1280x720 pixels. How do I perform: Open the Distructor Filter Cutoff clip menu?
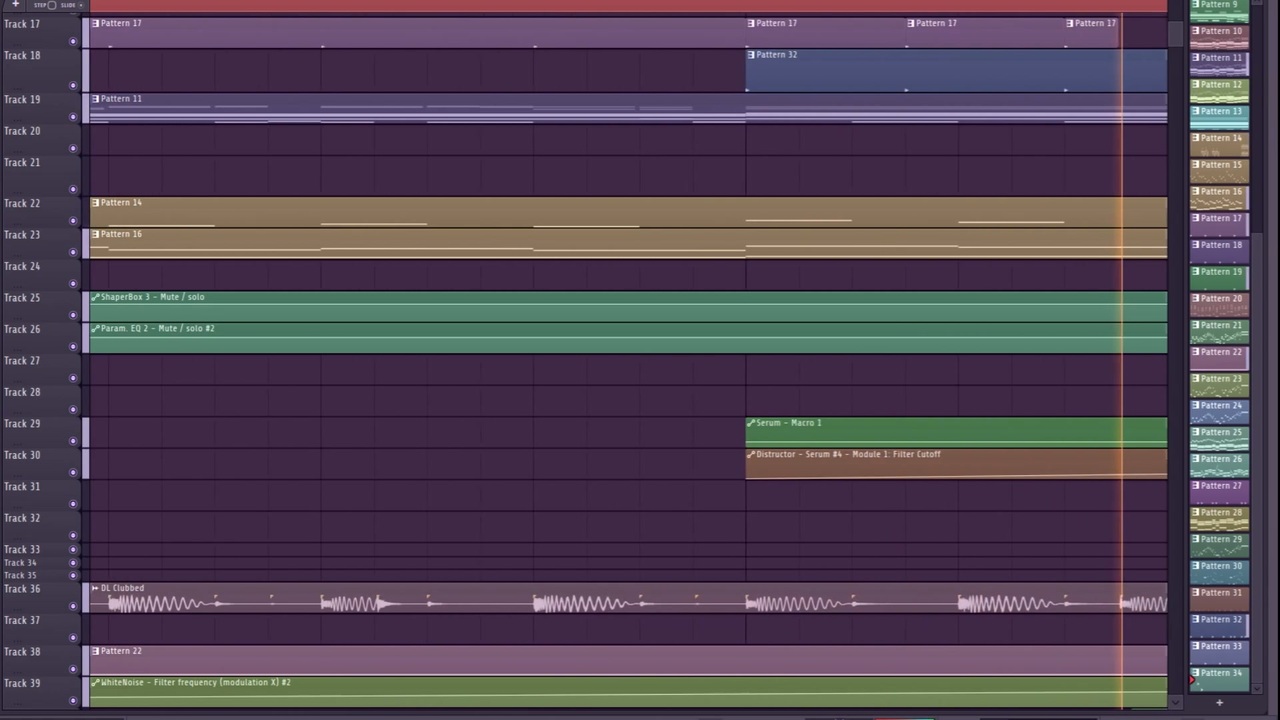pos(751,455)
